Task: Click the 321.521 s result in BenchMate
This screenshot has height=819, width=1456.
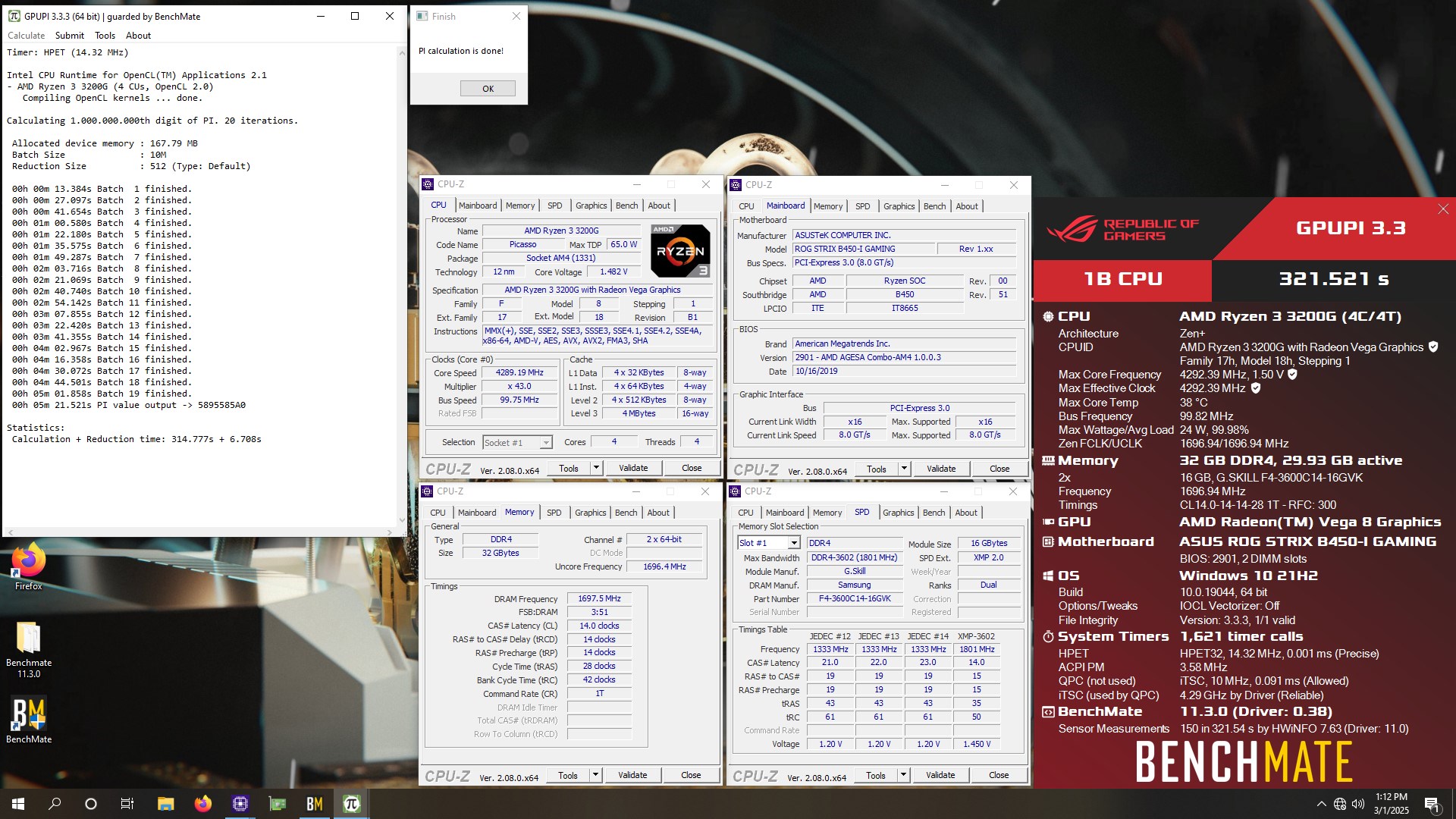Action: (x=1334, y=278)
